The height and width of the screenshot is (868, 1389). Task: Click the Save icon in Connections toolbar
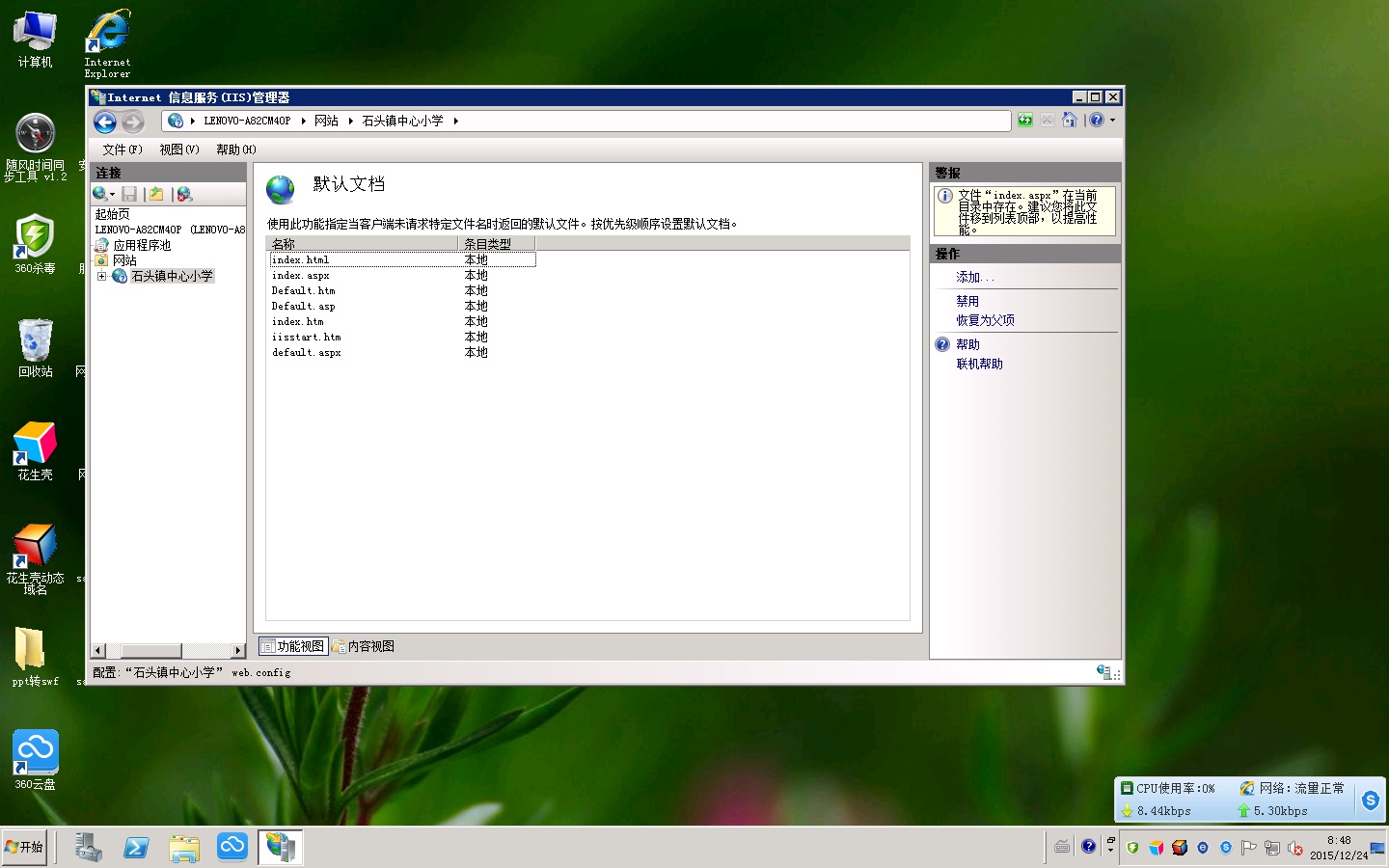point(129,194)
